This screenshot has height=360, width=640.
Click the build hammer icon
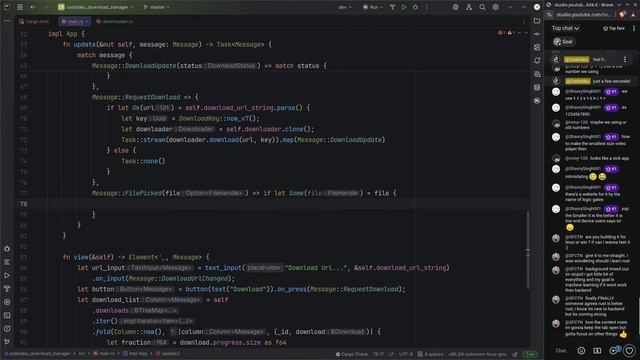pyautogui.click(x=392, y=7)
